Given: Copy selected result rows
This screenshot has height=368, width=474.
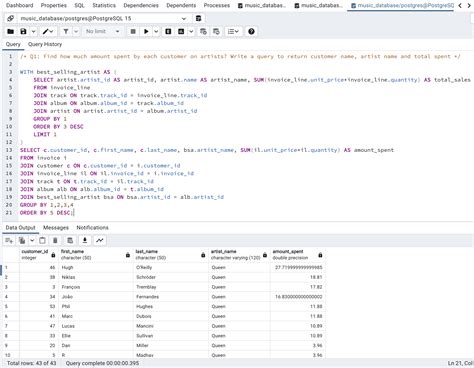Looking at the screenshot, I should click(22, 240).
